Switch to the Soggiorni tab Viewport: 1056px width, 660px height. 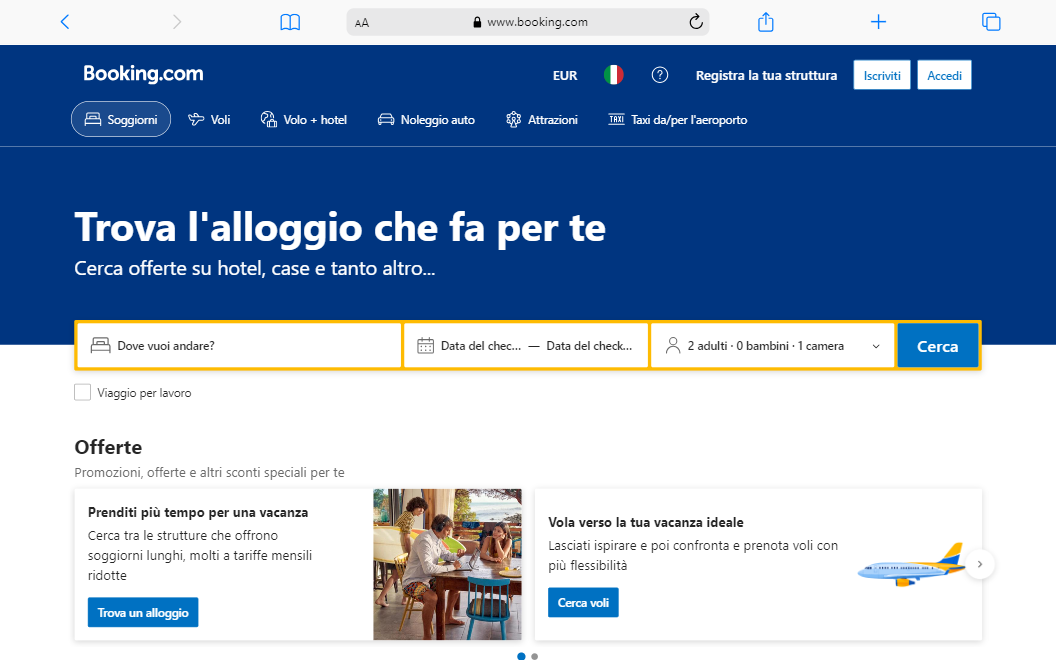coord(120,119)
